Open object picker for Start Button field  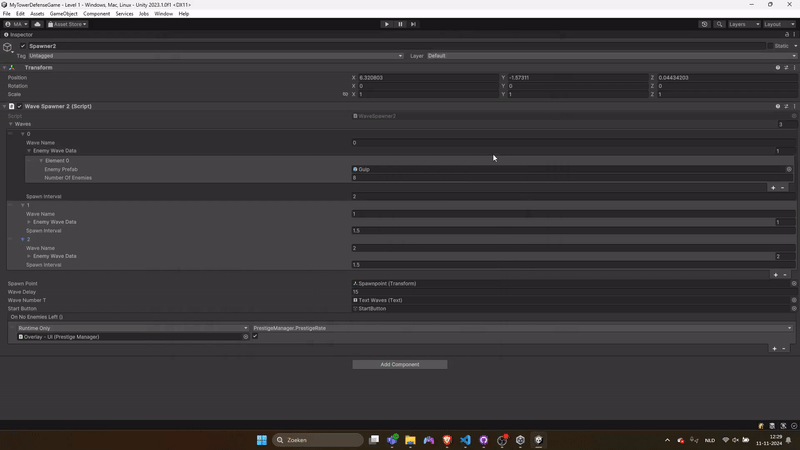pyautogui.click(x=794, y=309)
